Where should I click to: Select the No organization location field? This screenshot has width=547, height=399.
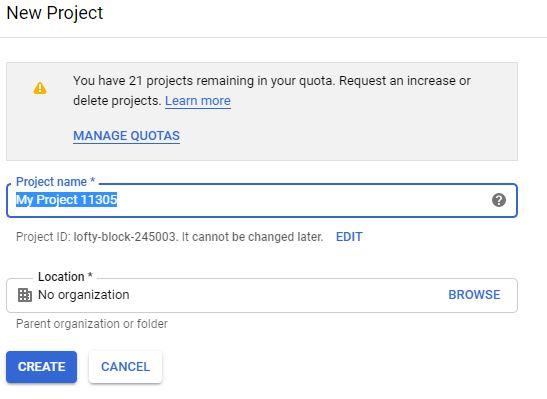(x=262, y=295)
